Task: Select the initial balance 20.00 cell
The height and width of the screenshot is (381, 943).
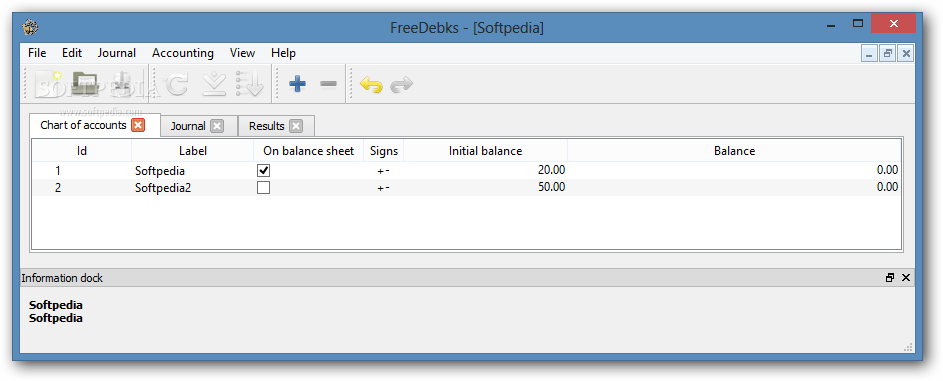Action: click(x=485, y=171)
